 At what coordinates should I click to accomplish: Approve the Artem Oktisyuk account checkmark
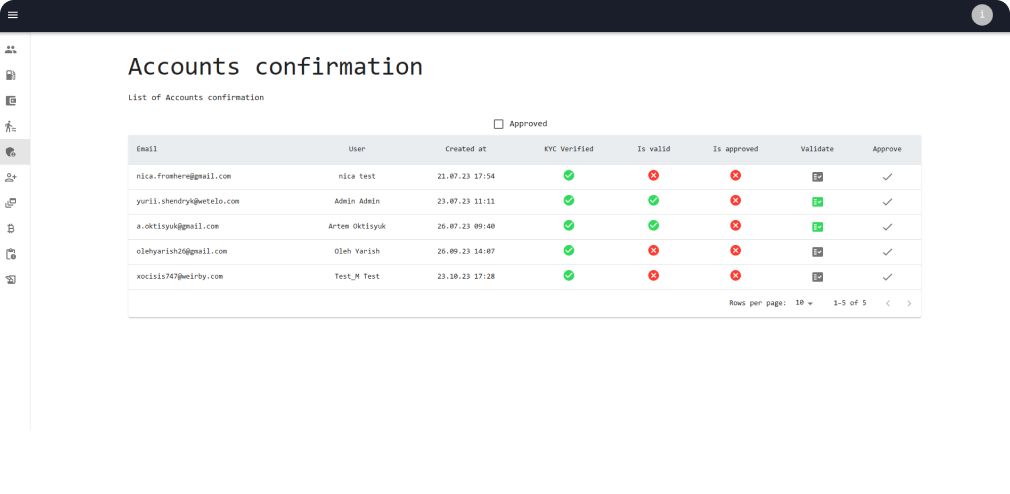pos(887,227)
